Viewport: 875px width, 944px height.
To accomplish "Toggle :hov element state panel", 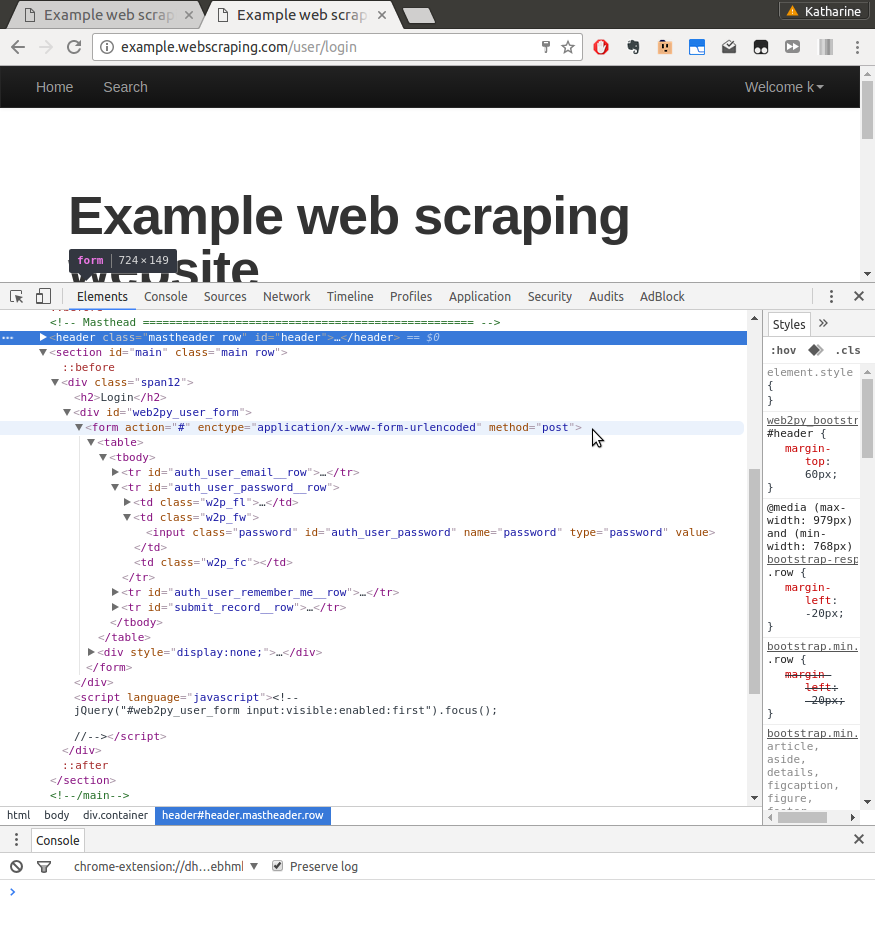I will pos(783,350).
